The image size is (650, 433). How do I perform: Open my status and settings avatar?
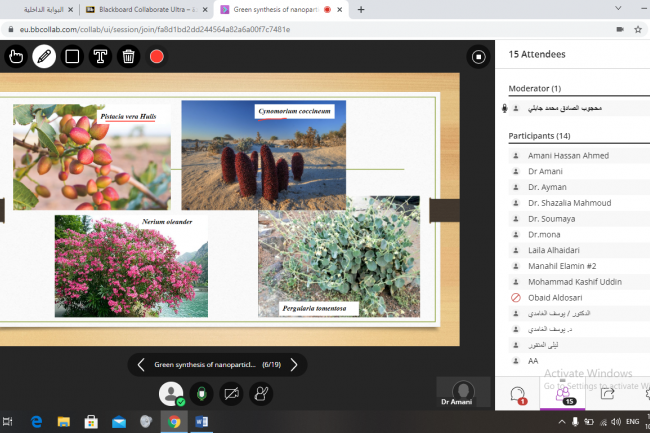[x=171, y=394]
